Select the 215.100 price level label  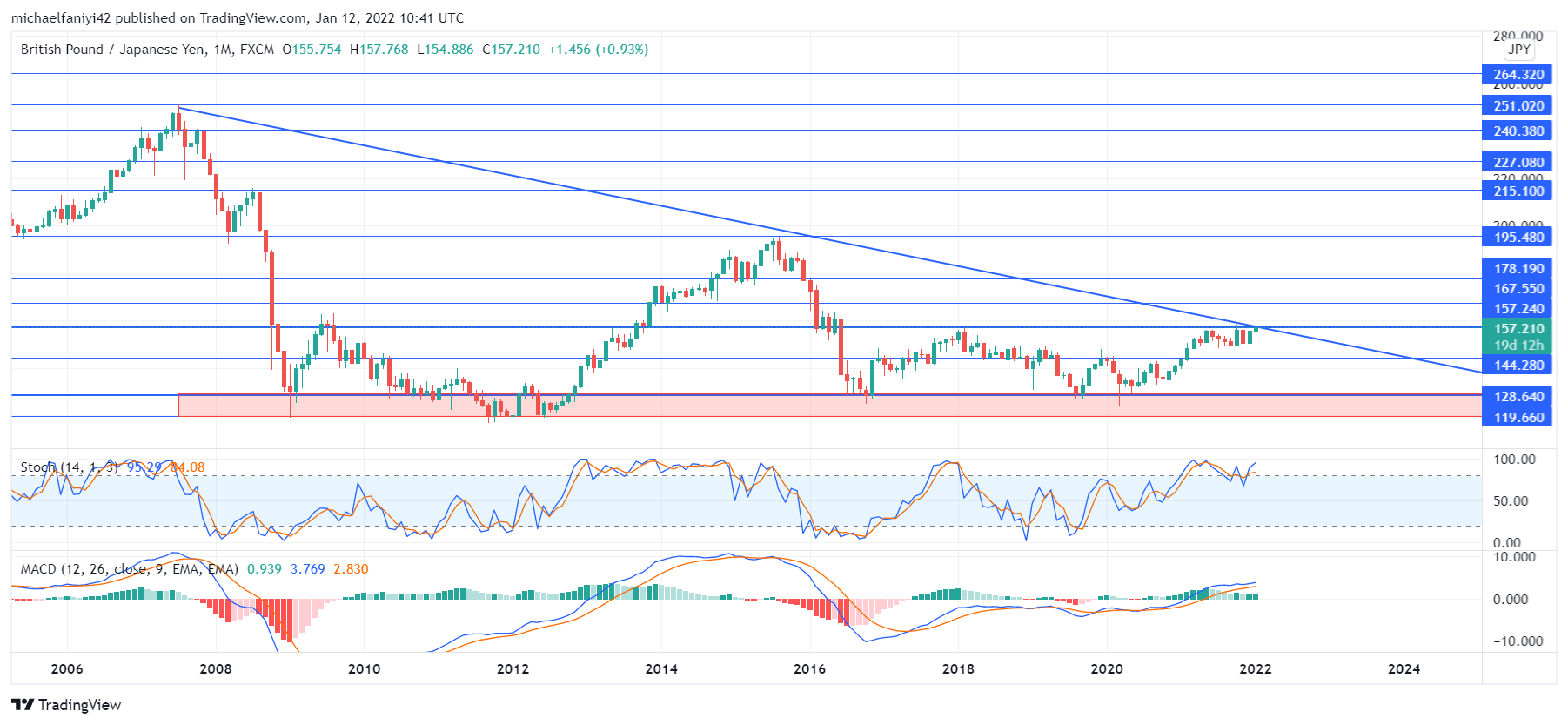[1517, 191]
